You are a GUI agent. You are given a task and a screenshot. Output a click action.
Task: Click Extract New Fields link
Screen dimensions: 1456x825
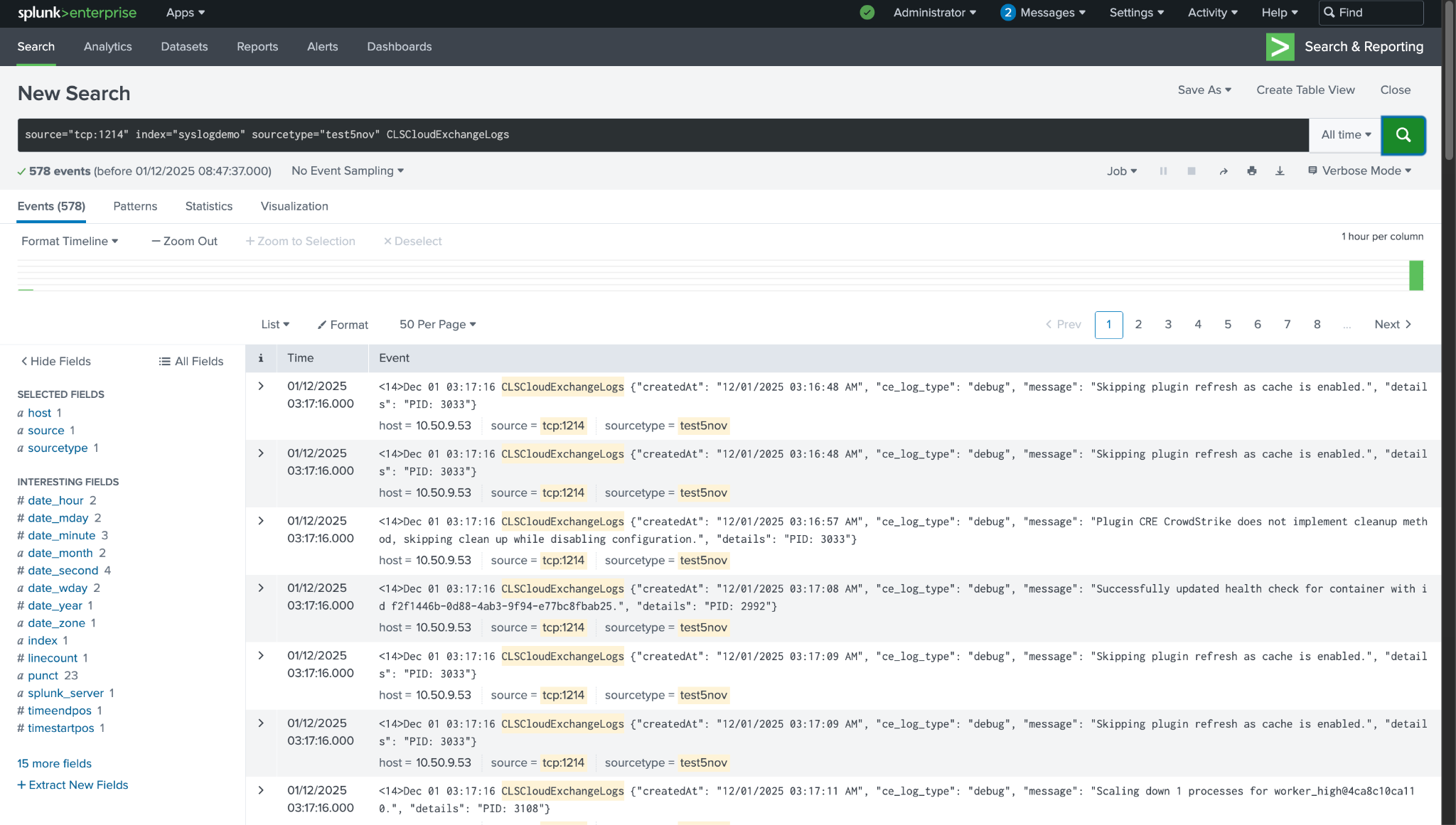(x=73, y=785)
